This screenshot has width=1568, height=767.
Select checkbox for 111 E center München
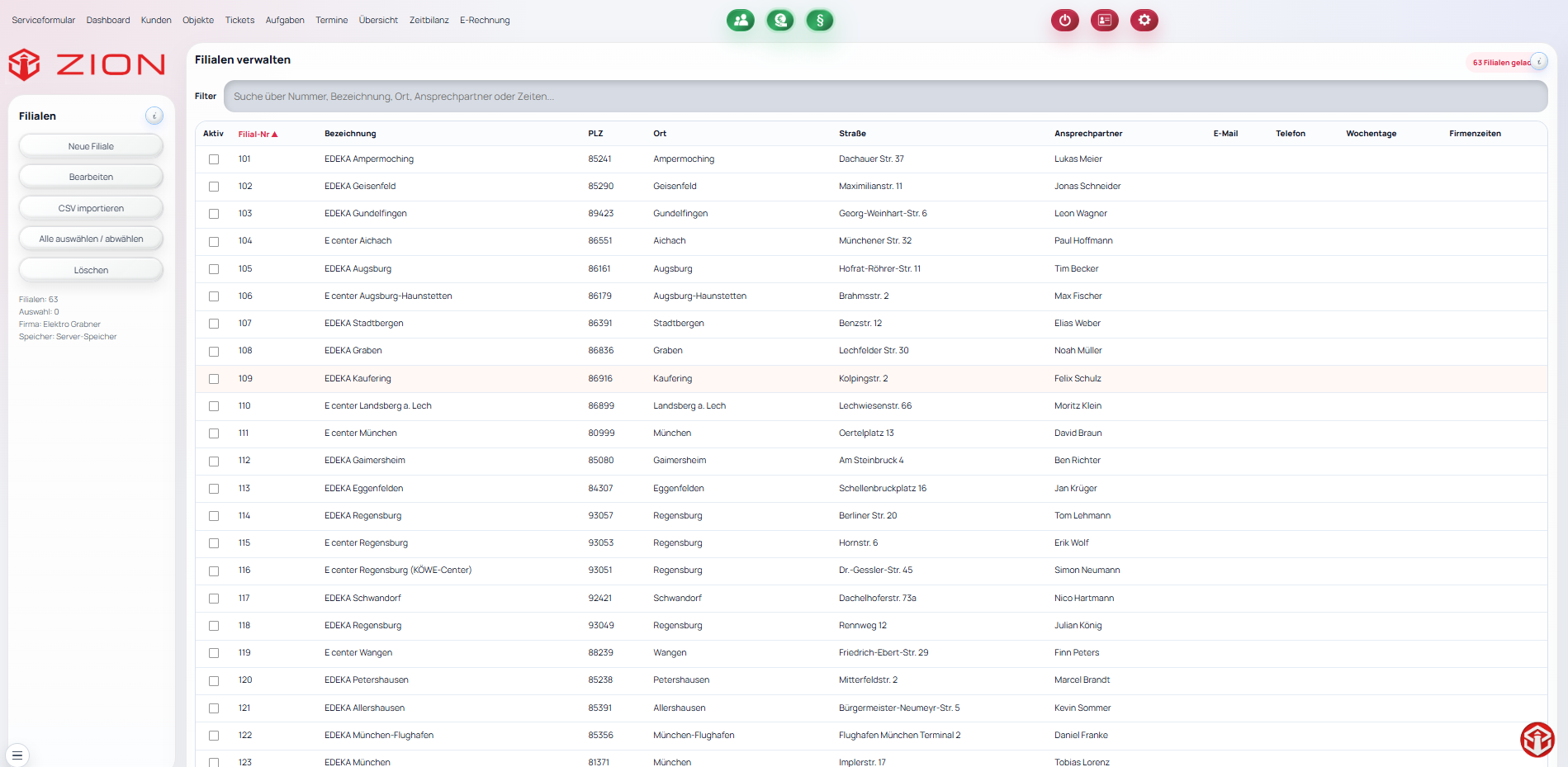click(214, 433)
